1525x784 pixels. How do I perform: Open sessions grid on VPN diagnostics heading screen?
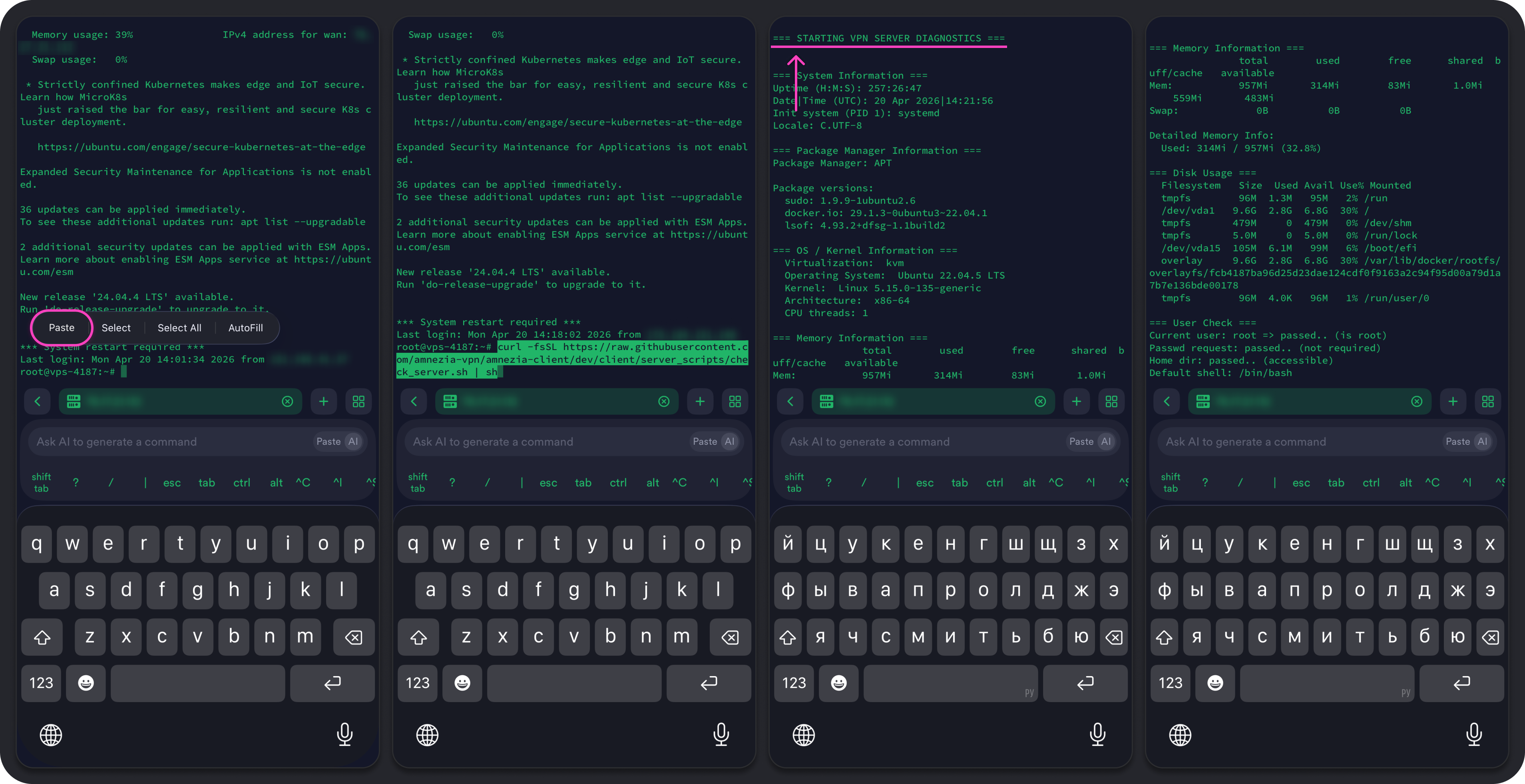(1111, 402)
